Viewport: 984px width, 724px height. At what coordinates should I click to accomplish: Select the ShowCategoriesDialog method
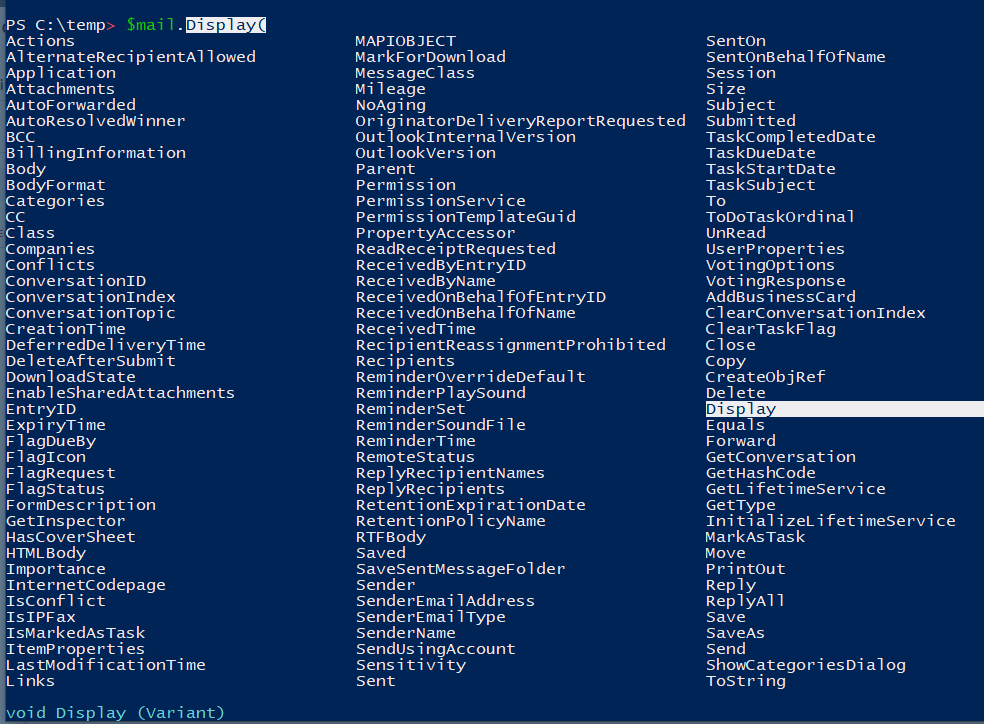[x=806, y=665]
